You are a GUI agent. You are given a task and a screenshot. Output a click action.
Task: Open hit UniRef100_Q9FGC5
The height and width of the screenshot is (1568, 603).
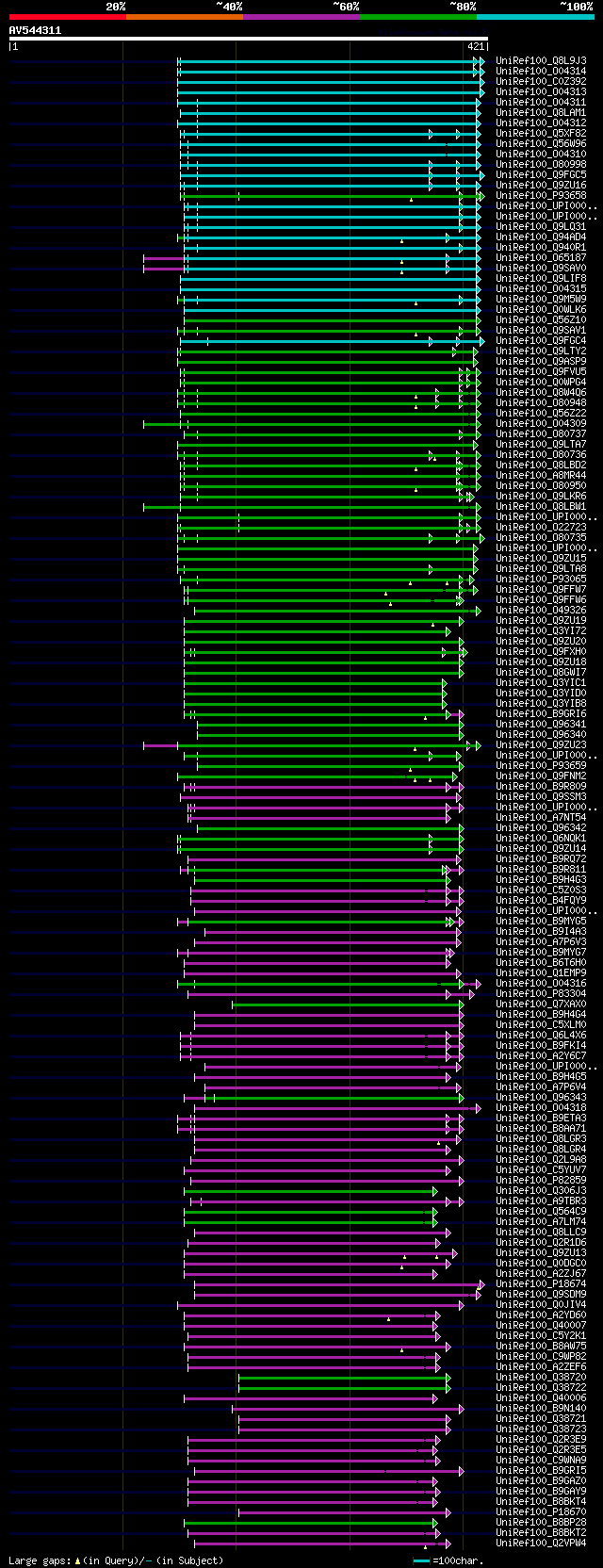pyautogui.click(x=541, y=174)
